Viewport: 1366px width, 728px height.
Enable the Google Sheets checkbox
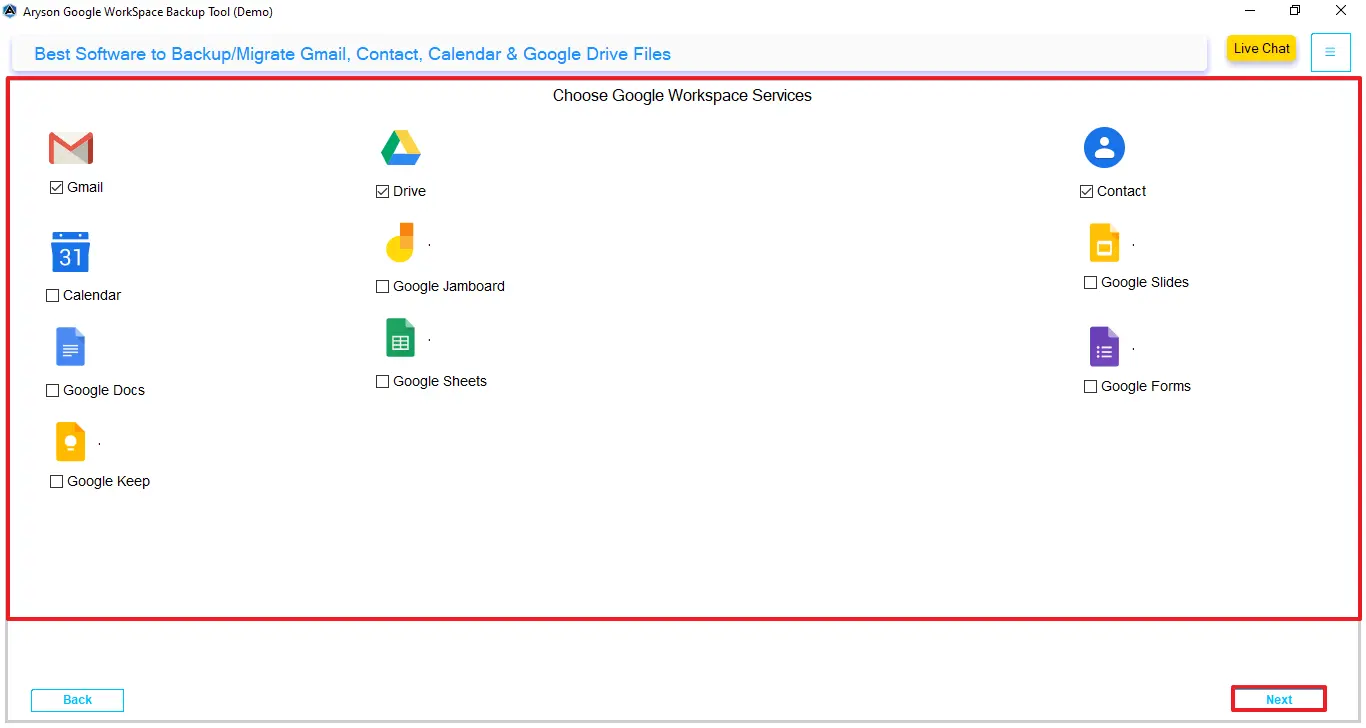pyautogui.click(x=381, y=381)
